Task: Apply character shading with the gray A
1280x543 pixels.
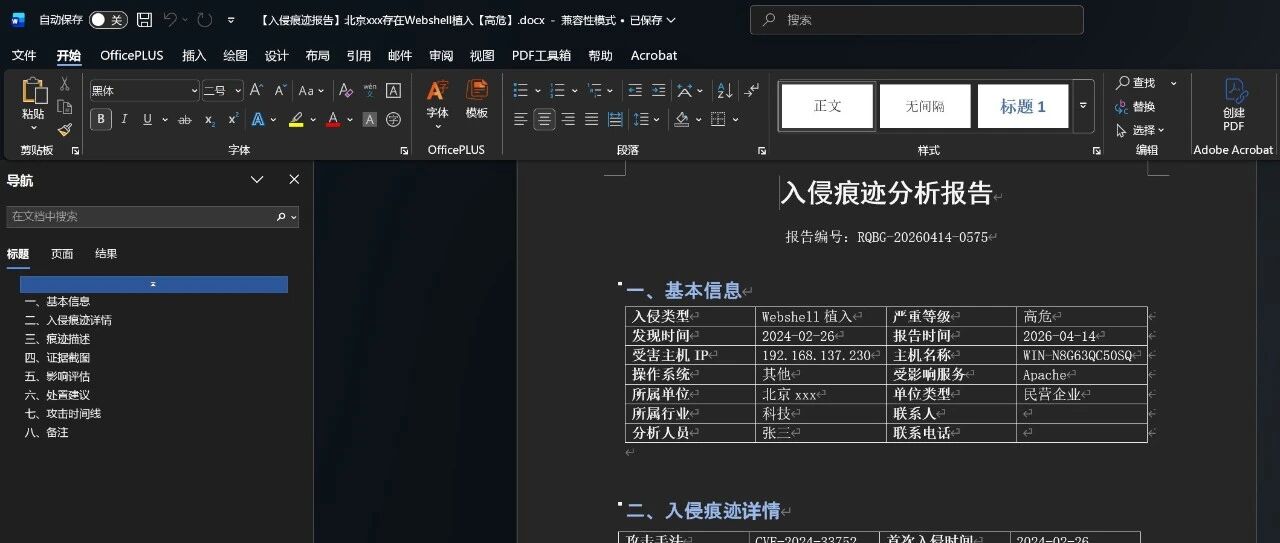Action: pyautogui.click(x=370, y=120)
